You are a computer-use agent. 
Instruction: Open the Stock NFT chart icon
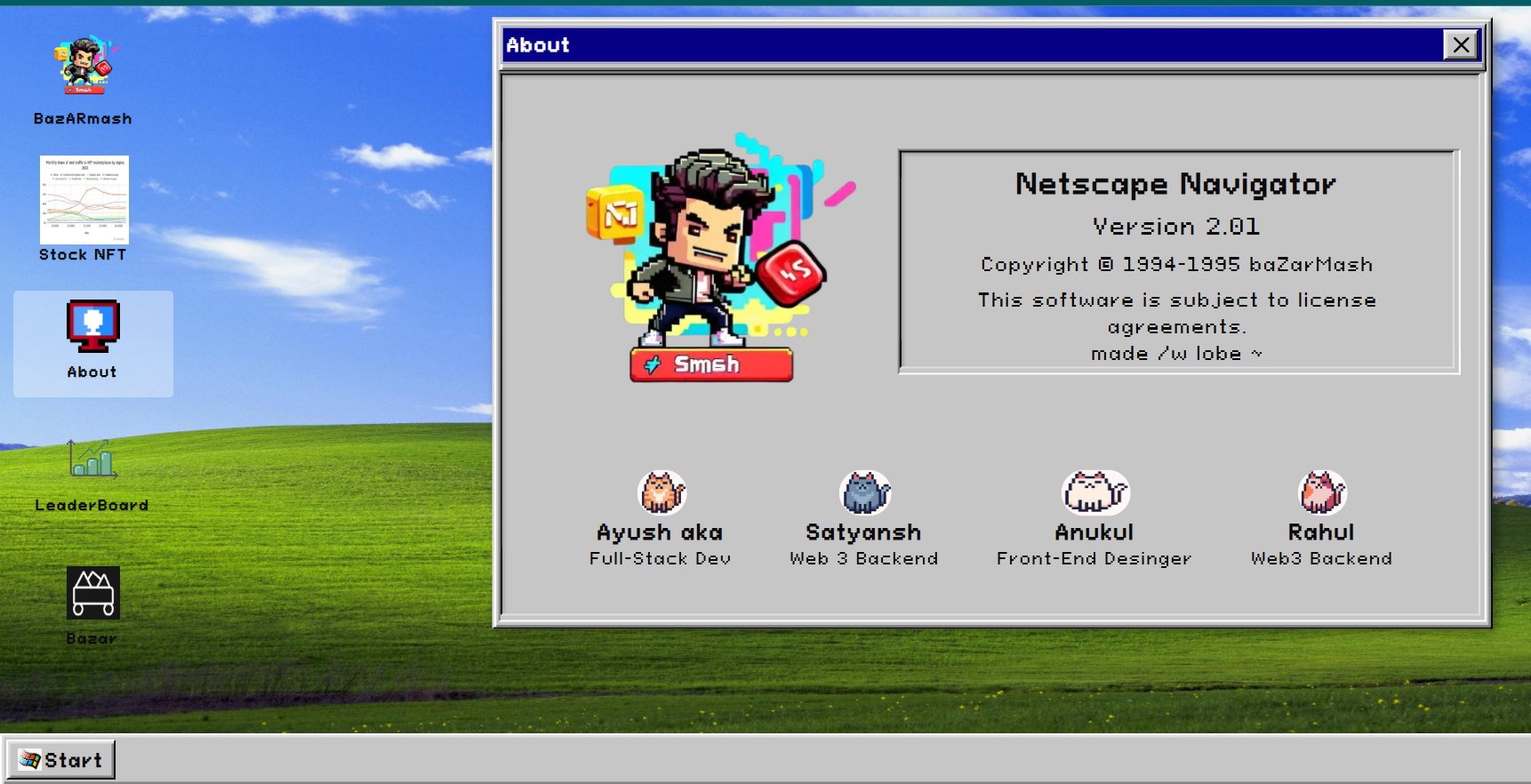(84, 200)
